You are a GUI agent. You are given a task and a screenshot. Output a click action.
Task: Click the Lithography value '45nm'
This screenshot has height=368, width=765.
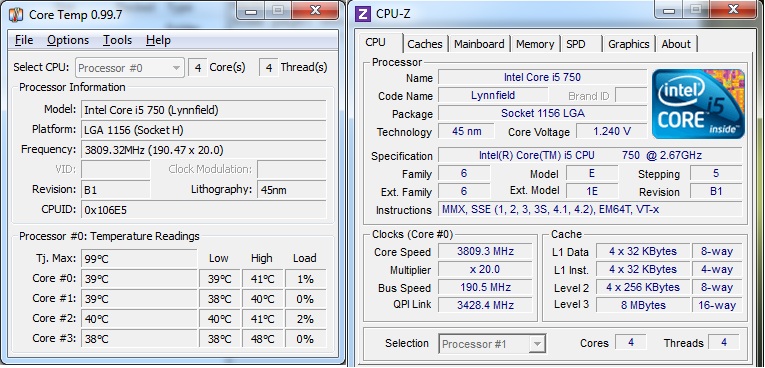click(291, 190)
